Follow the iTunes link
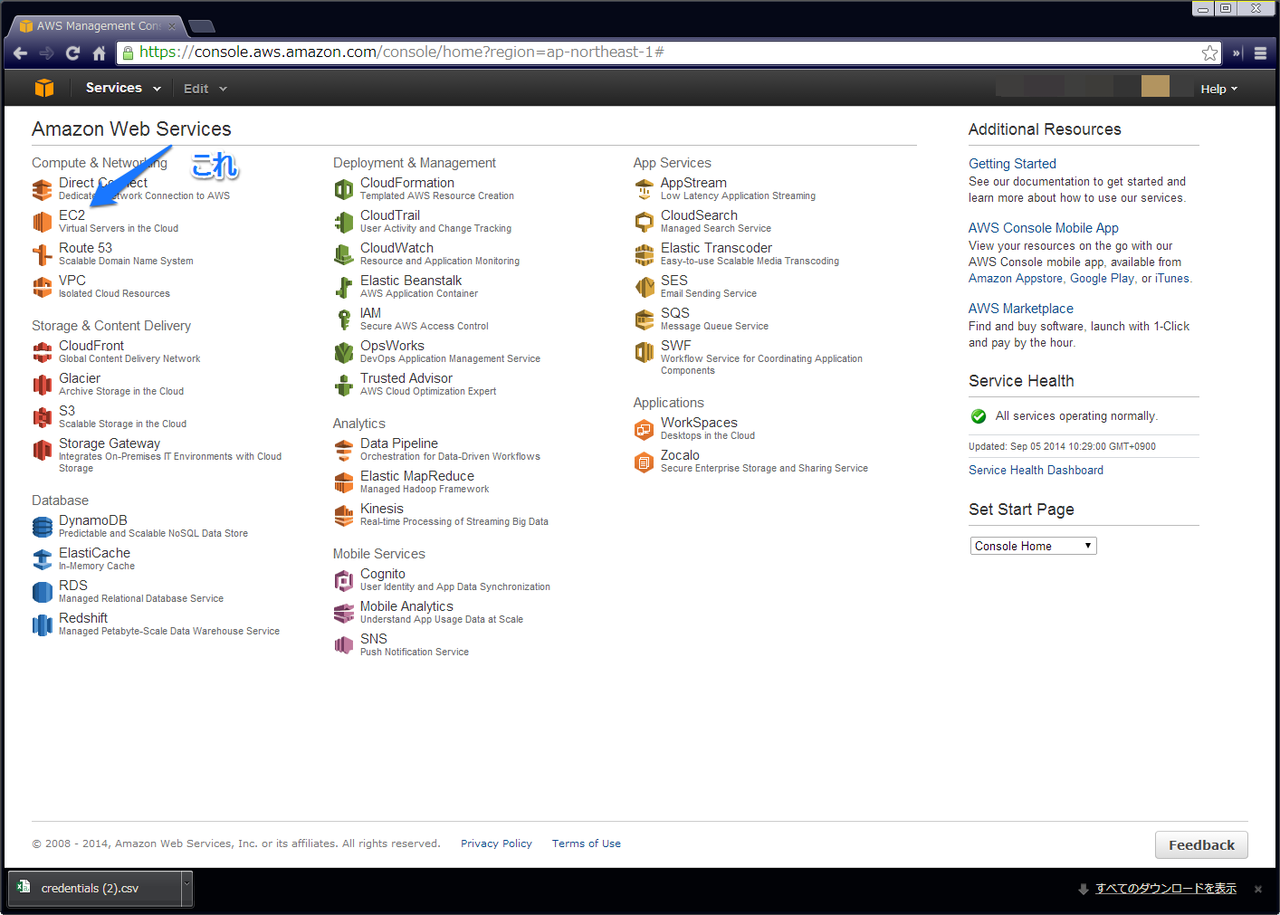 [1172, 278]
